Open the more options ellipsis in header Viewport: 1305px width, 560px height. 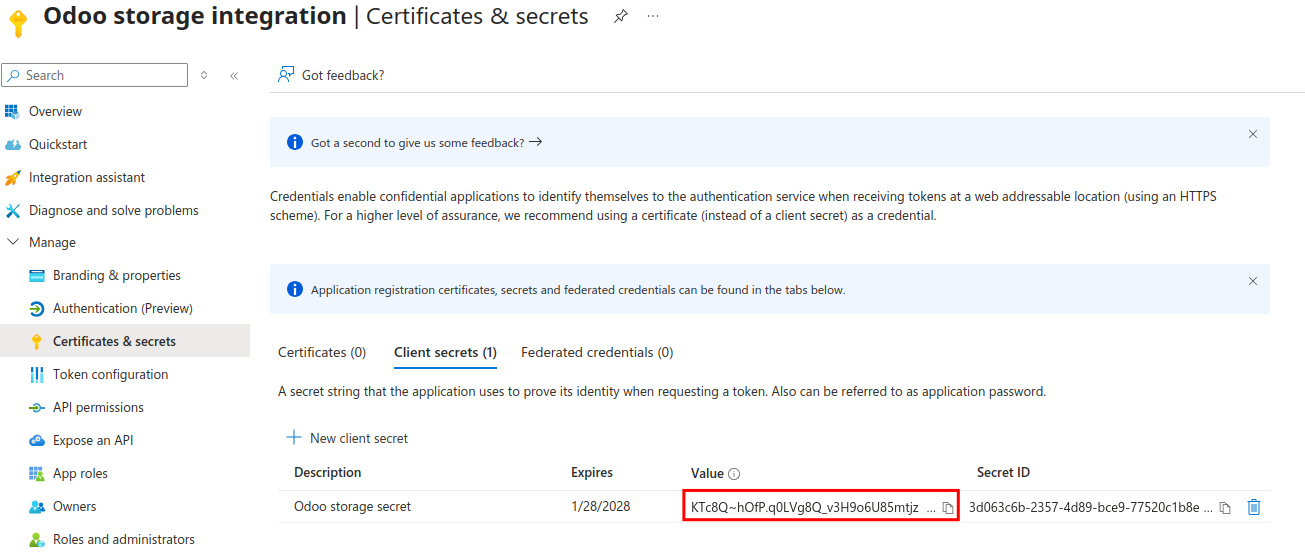653,16
